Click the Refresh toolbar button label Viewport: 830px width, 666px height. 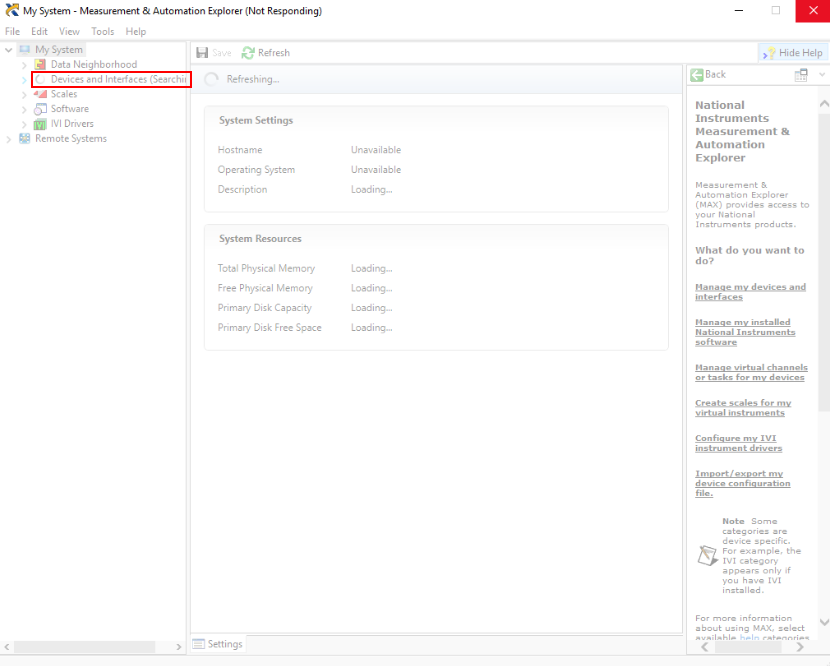[274, 52]
